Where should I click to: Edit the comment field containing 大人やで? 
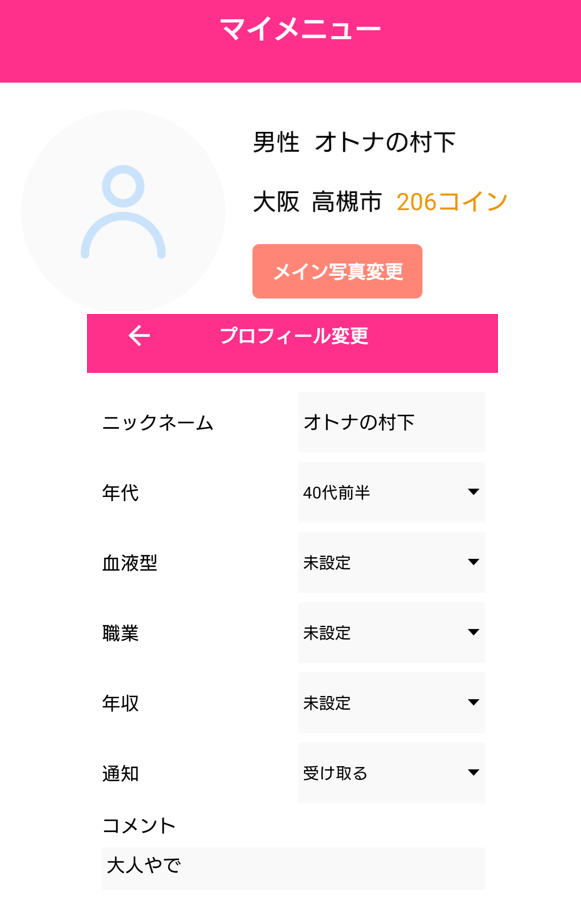coord(292,868)
